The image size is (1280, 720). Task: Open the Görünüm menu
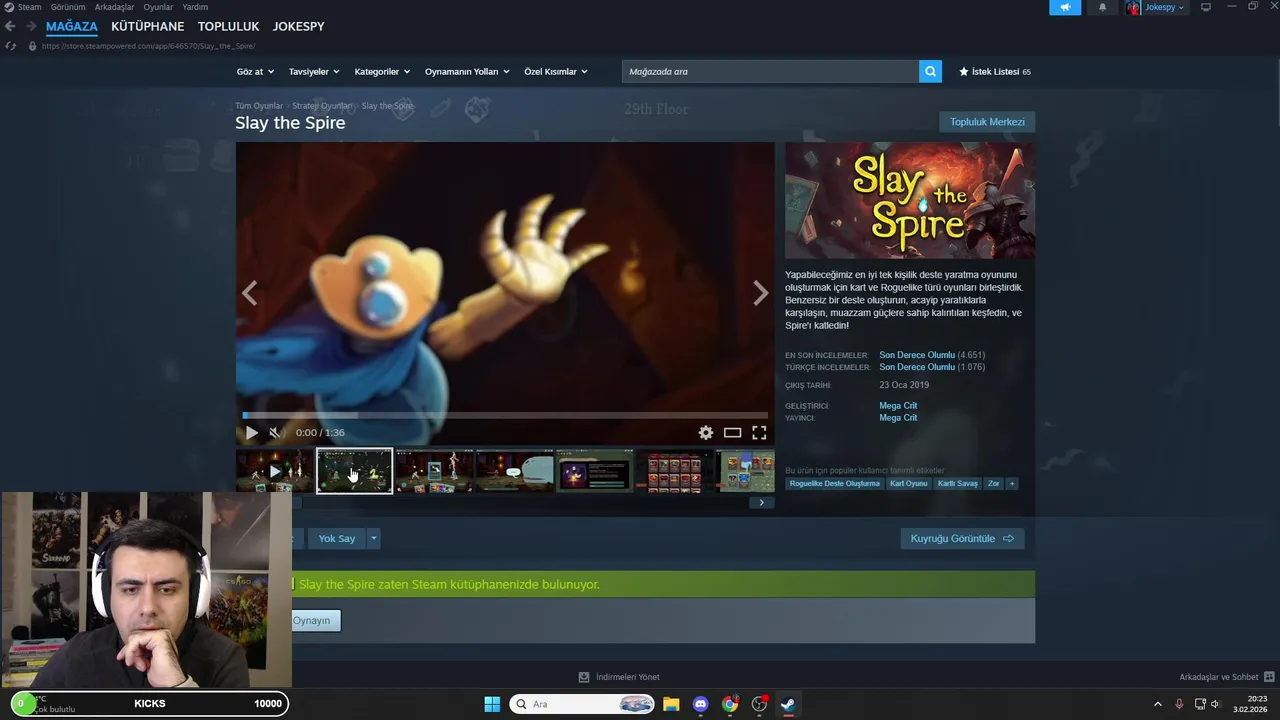click(68, 7)
